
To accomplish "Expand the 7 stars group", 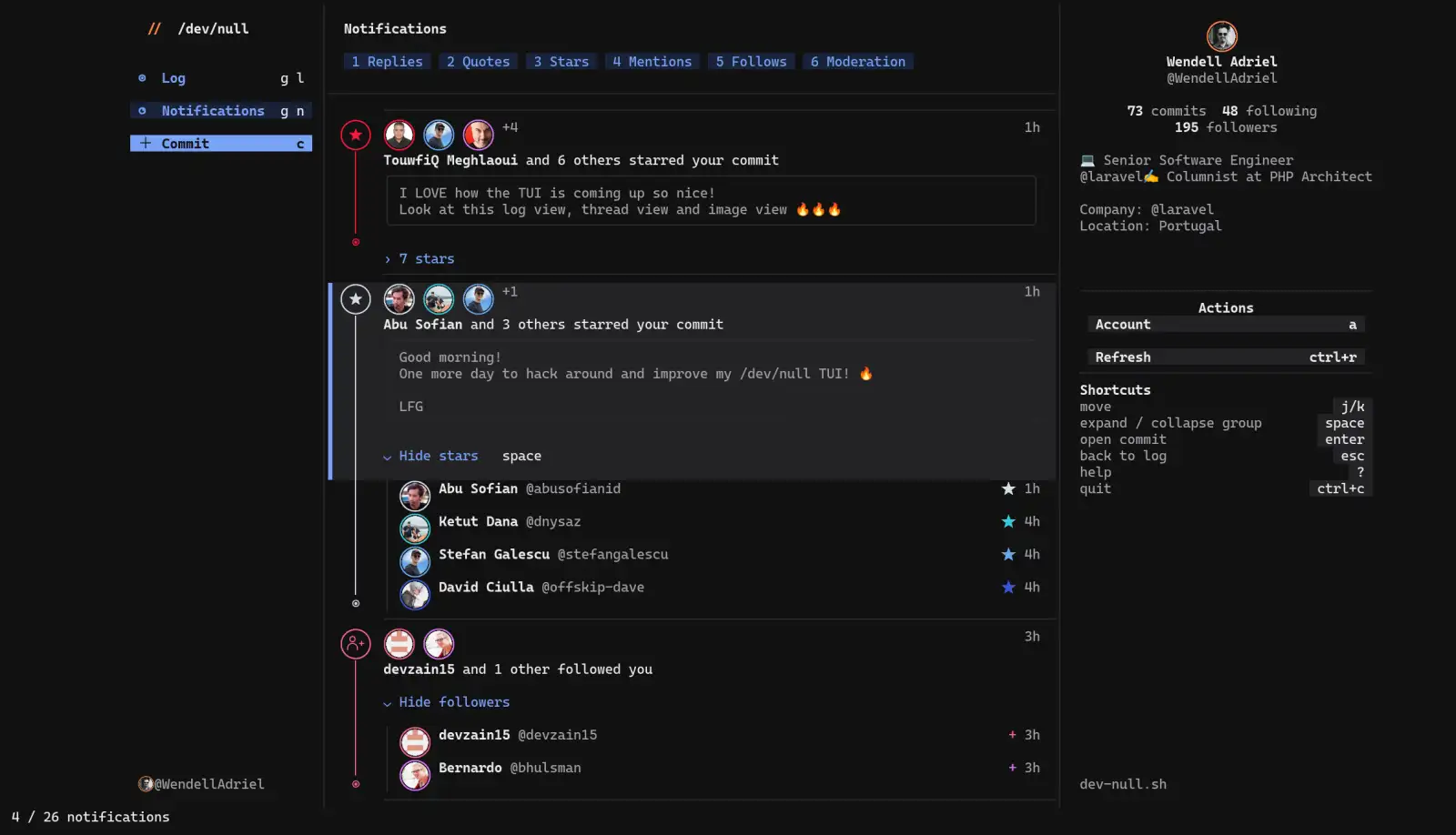I will (x=419, y=259).
